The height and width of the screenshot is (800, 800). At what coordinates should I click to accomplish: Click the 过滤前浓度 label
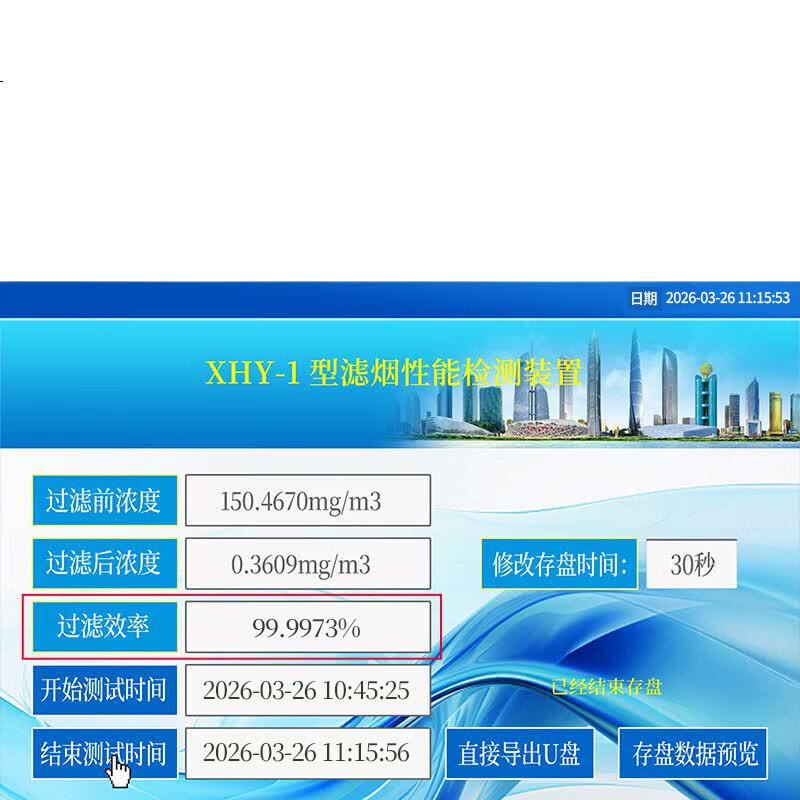coord(105,501)
